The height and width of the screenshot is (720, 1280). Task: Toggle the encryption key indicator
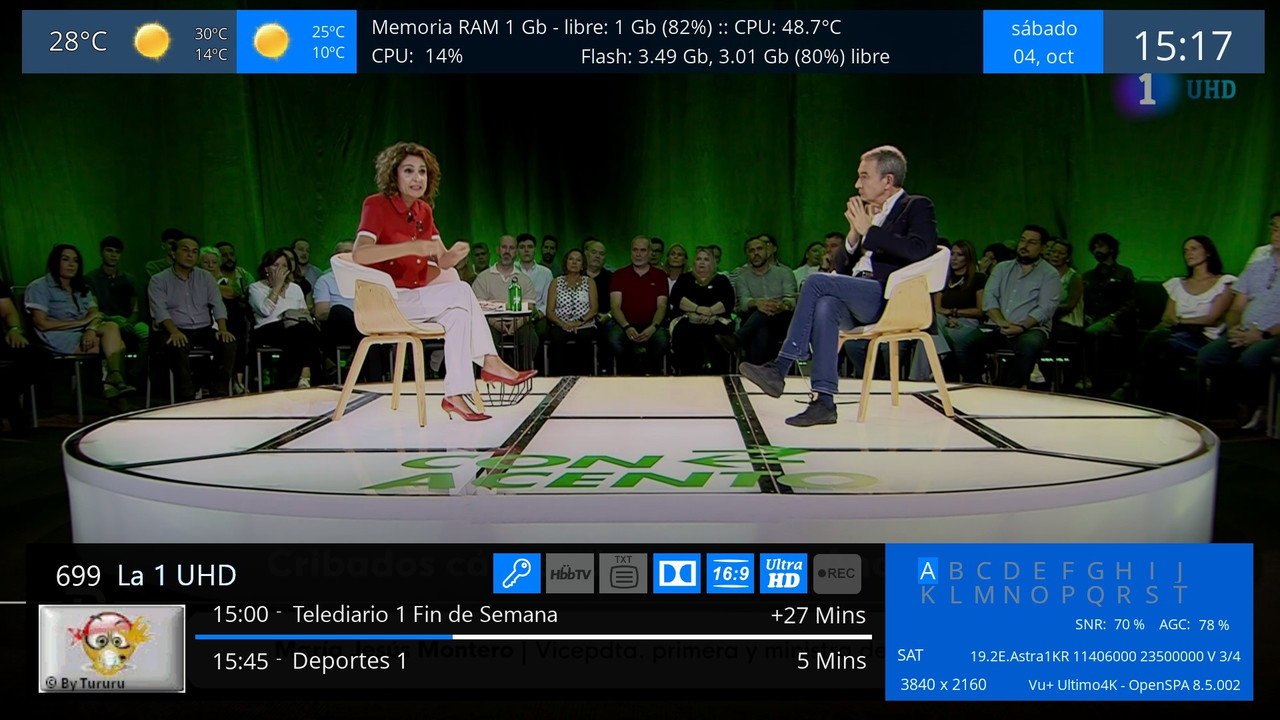tap(516, 573)
